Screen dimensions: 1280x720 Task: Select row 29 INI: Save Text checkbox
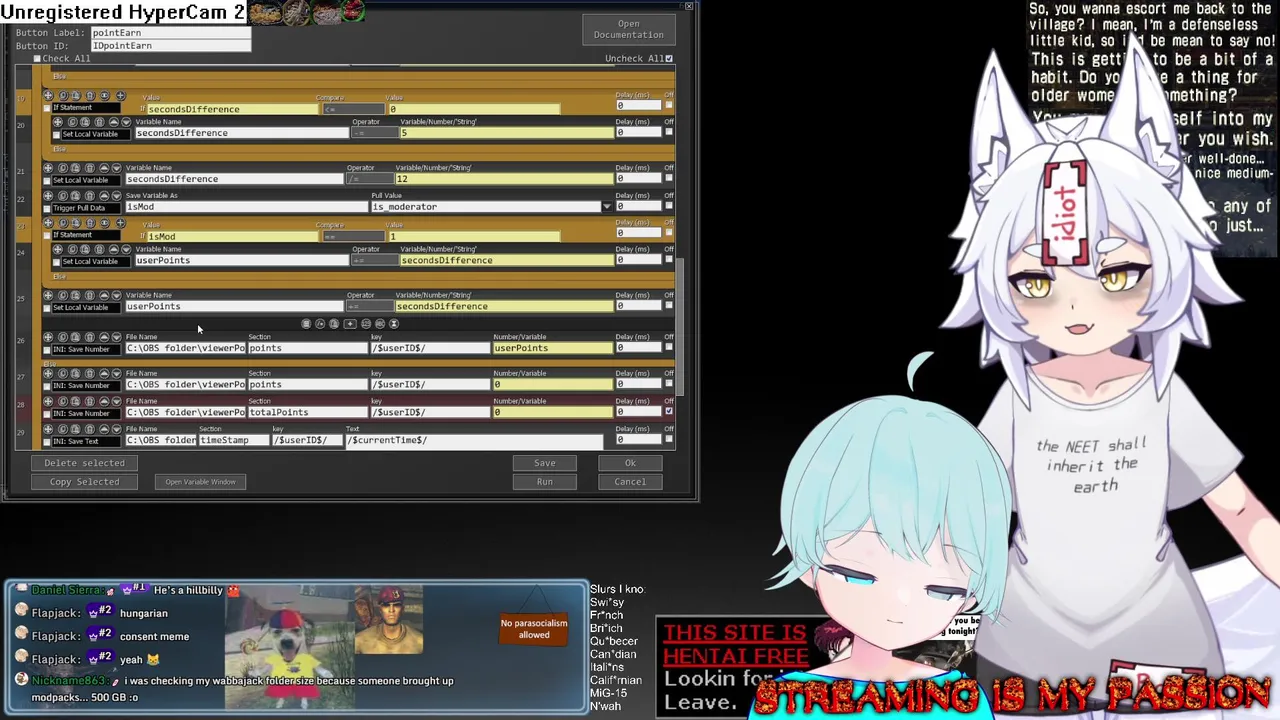click(47, 442)
